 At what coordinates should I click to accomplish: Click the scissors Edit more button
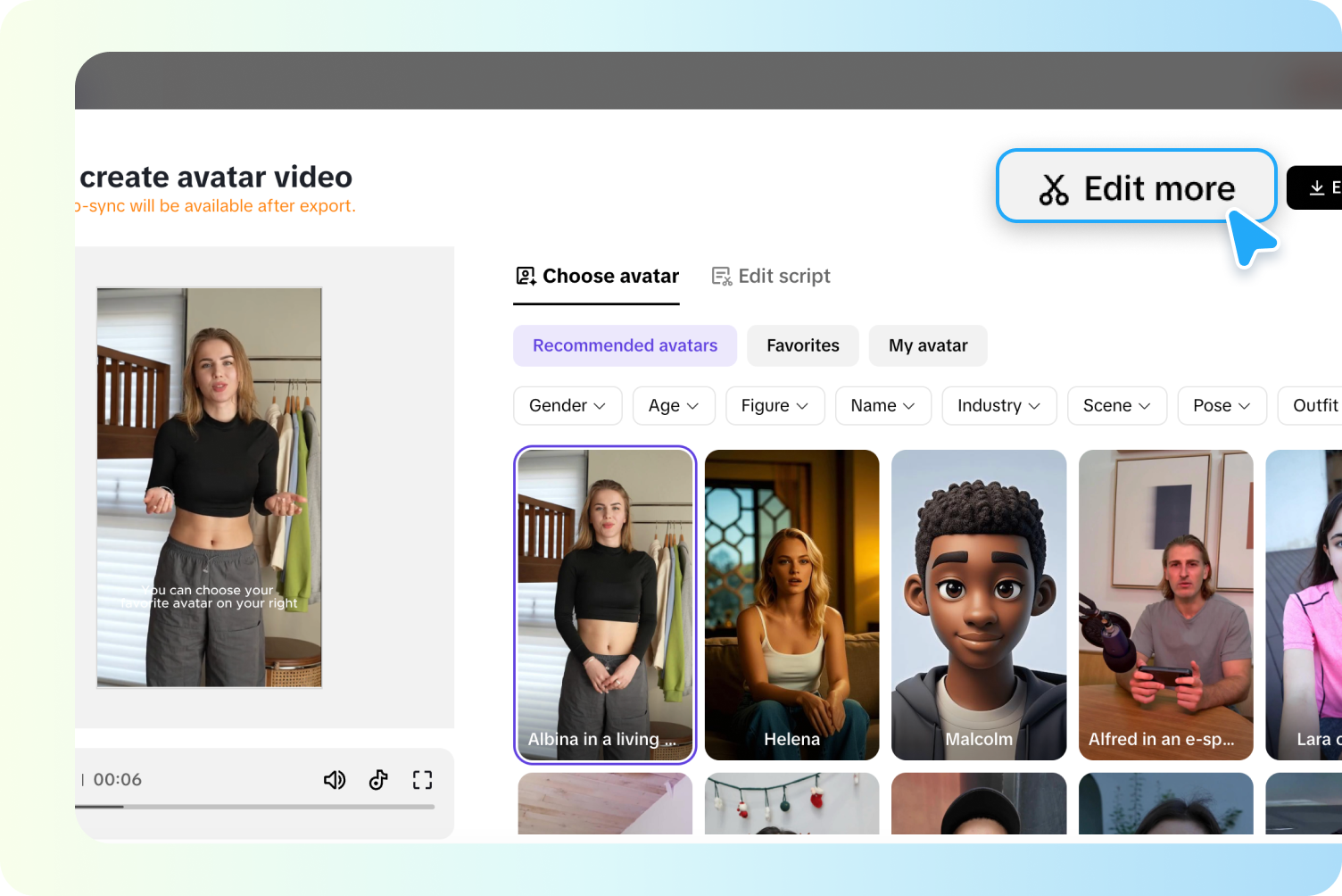click(1136, 187)
